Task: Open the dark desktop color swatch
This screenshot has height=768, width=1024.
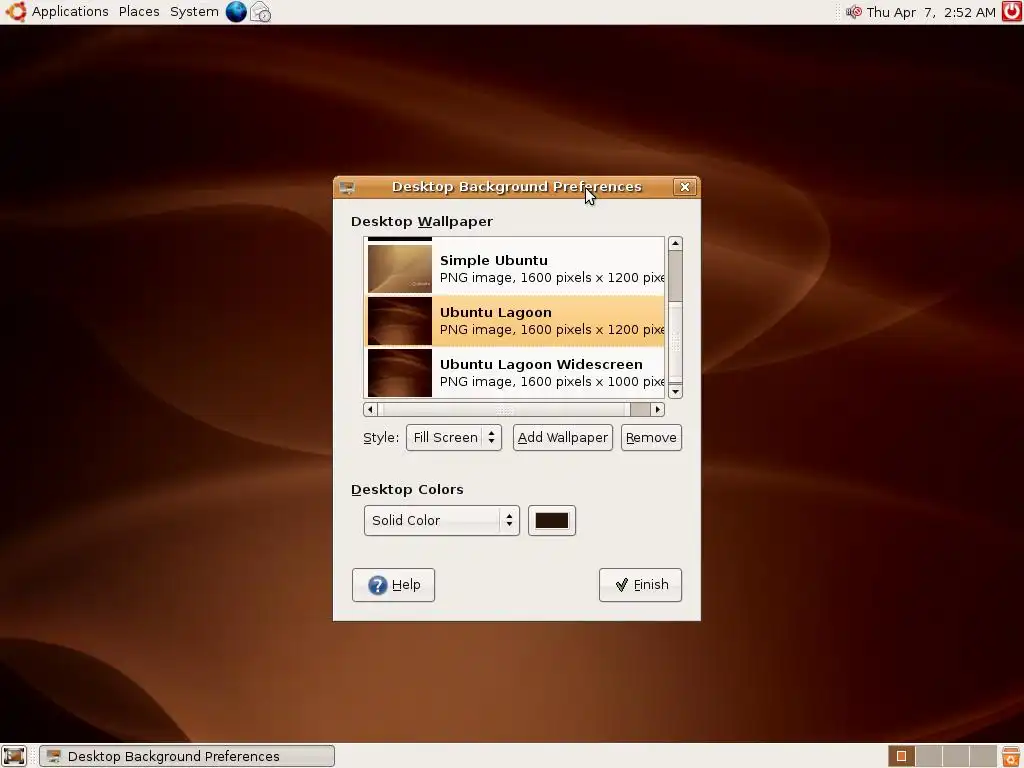Action: coord(552,520)
